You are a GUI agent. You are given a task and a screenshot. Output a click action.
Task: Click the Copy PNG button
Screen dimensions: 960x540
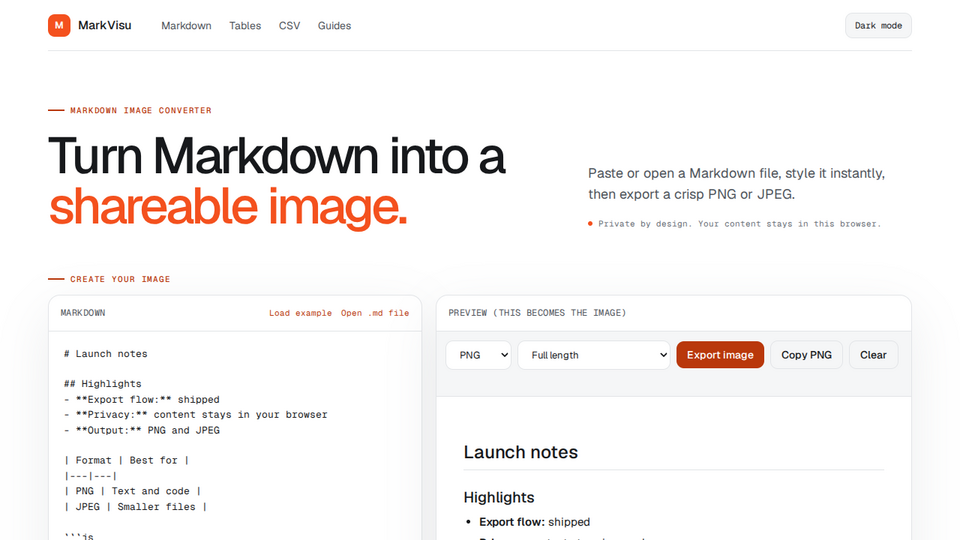click(806, 355)
